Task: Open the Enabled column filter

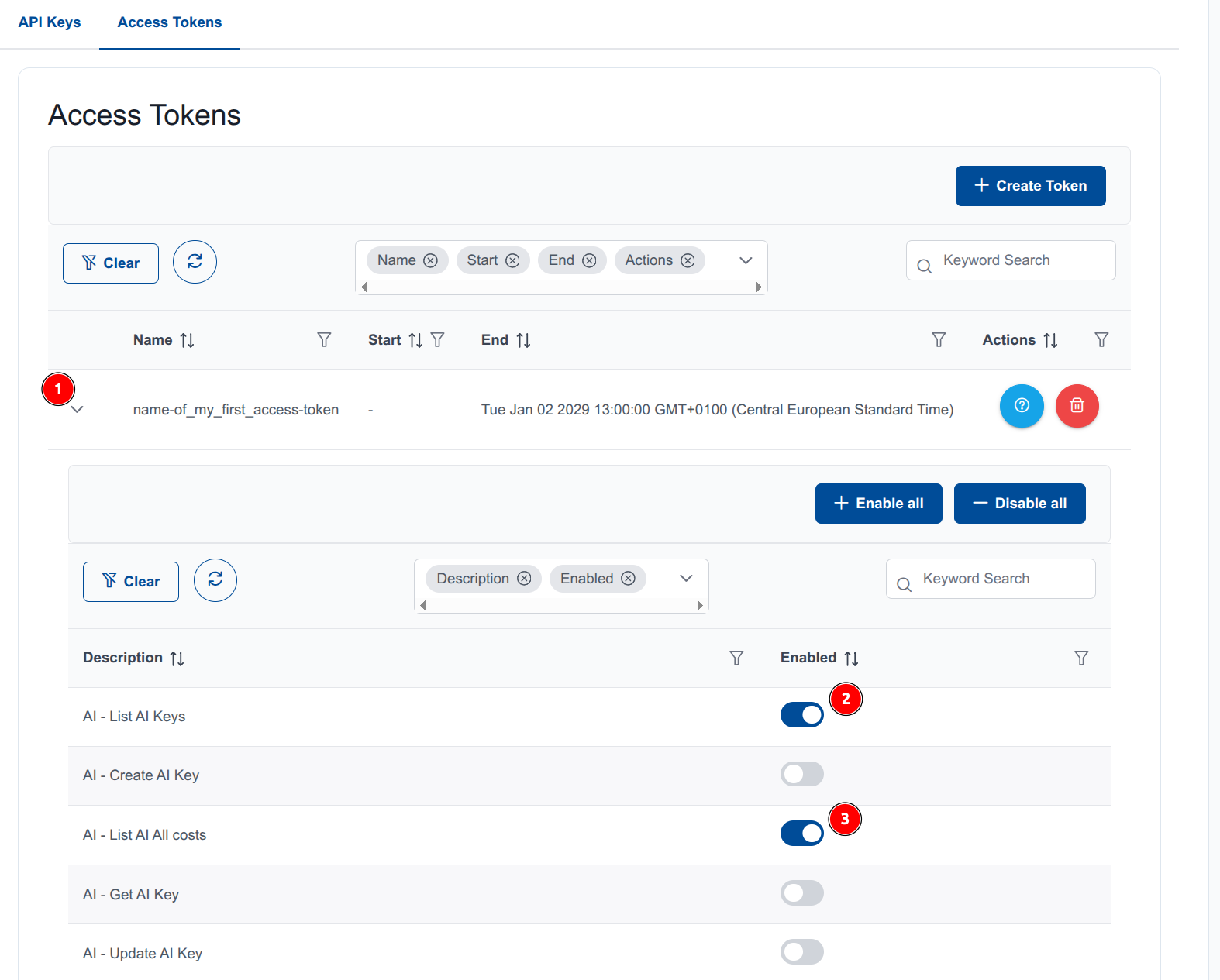Action: [1081, 658]
